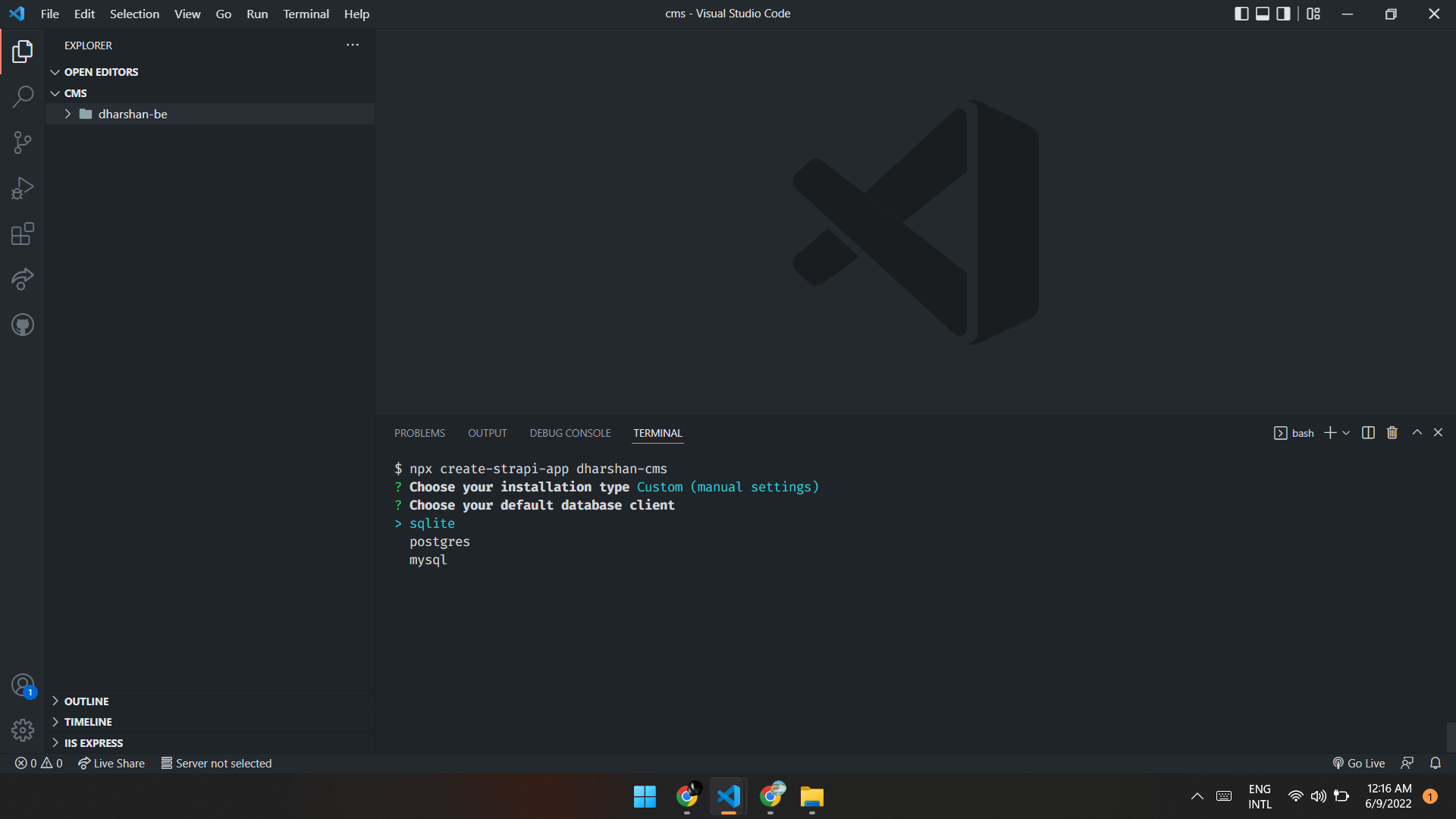Close the terminal panel
The width and height of the screenshot is (1456, 819).
(1438, 432)
